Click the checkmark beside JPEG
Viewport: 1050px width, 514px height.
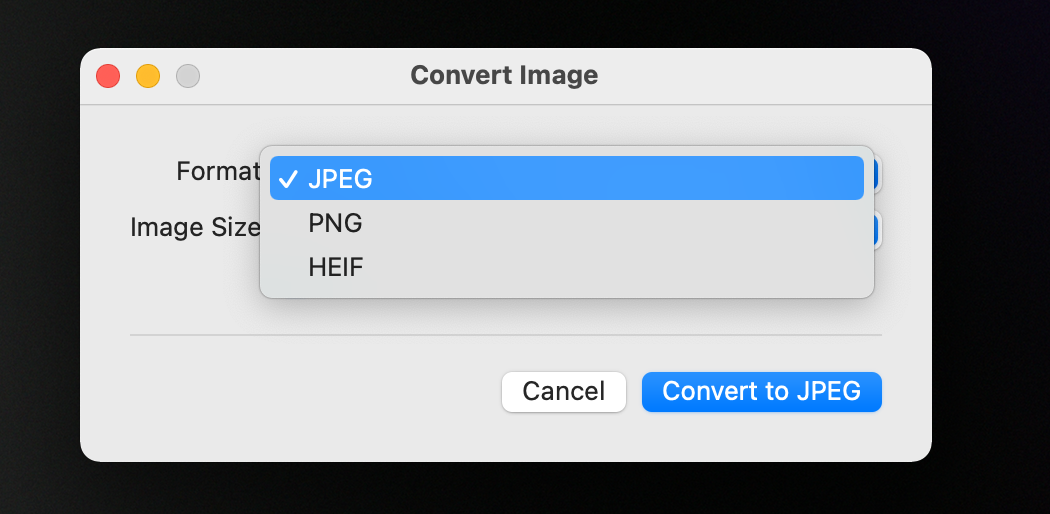click(288, 179)
